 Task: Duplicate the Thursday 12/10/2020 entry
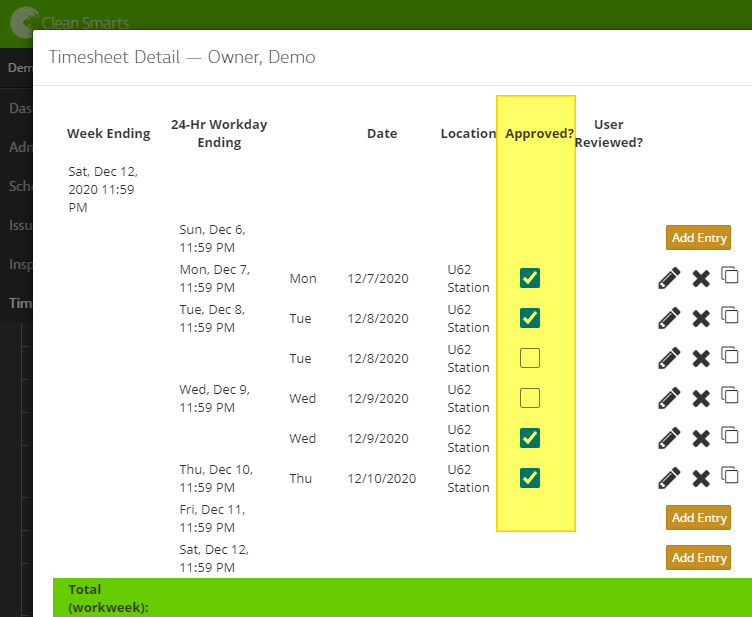pos(730,475)
